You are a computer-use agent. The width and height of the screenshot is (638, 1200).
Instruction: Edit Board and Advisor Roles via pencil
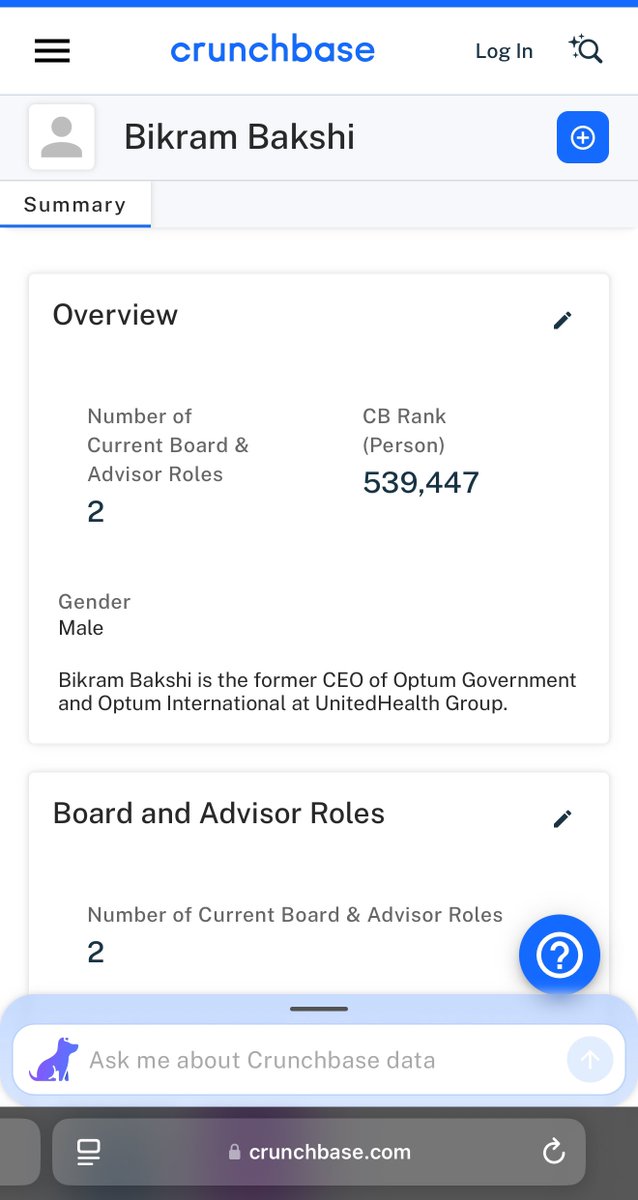(x=563, y=819)
